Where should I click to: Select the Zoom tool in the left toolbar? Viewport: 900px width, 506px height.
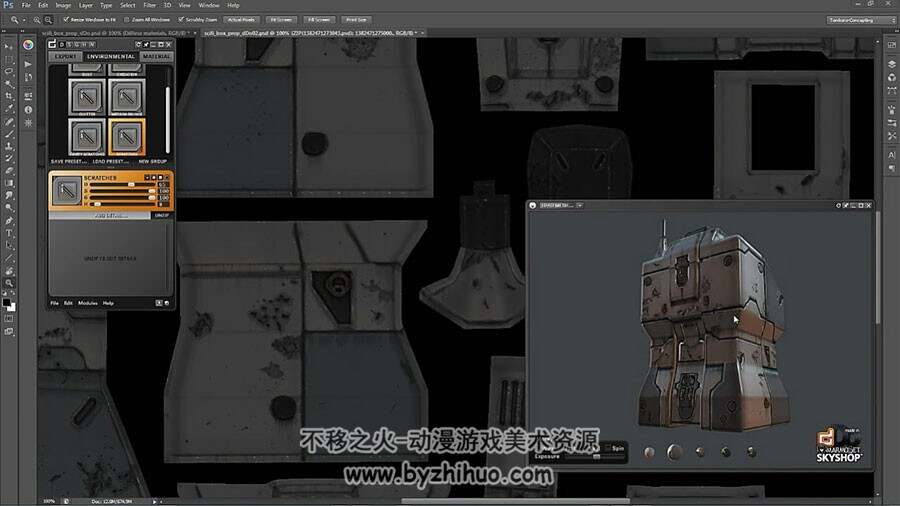(x=9, y=283)
